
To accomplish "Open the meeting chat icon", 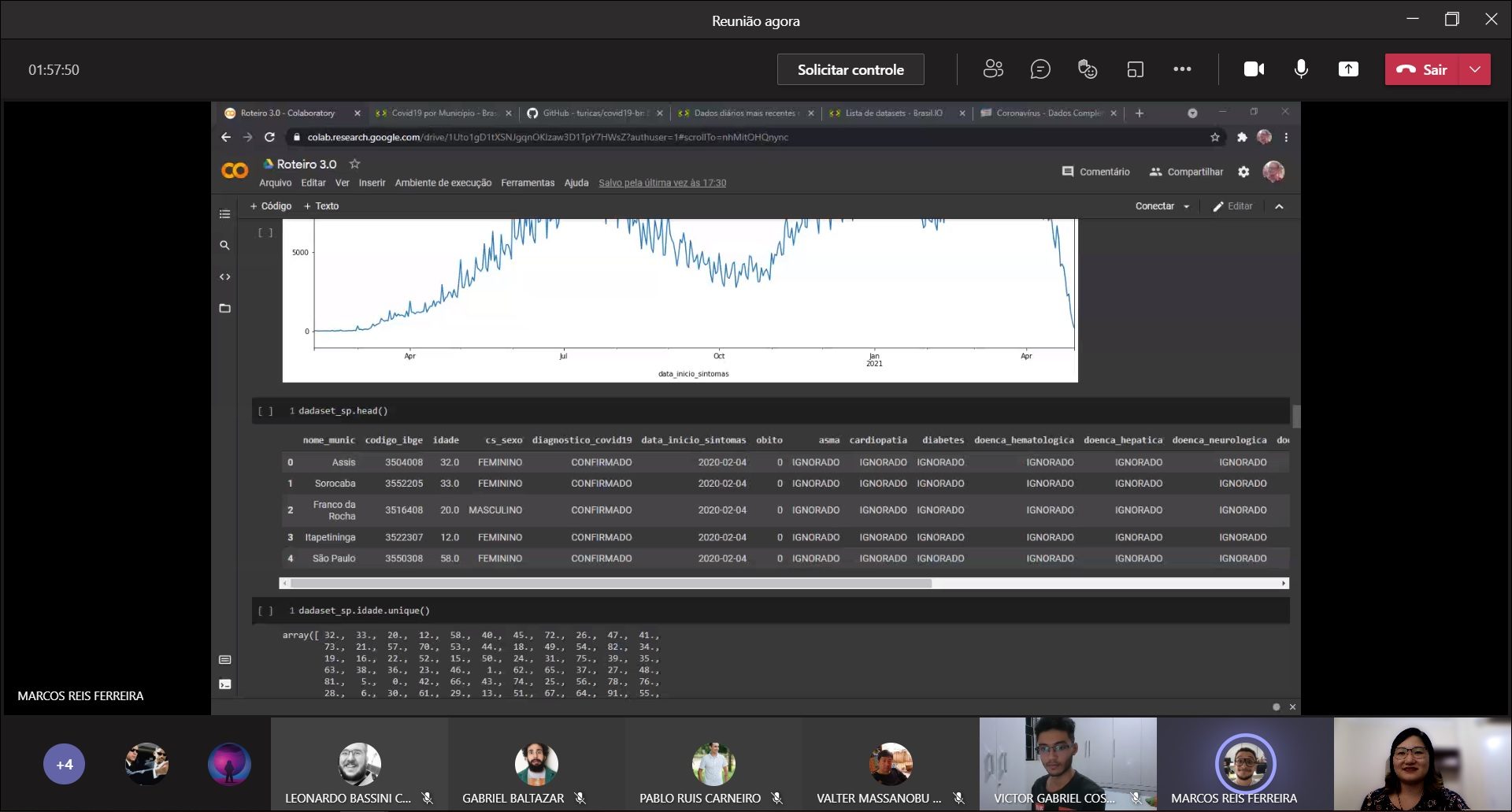I will (1040, 69).
